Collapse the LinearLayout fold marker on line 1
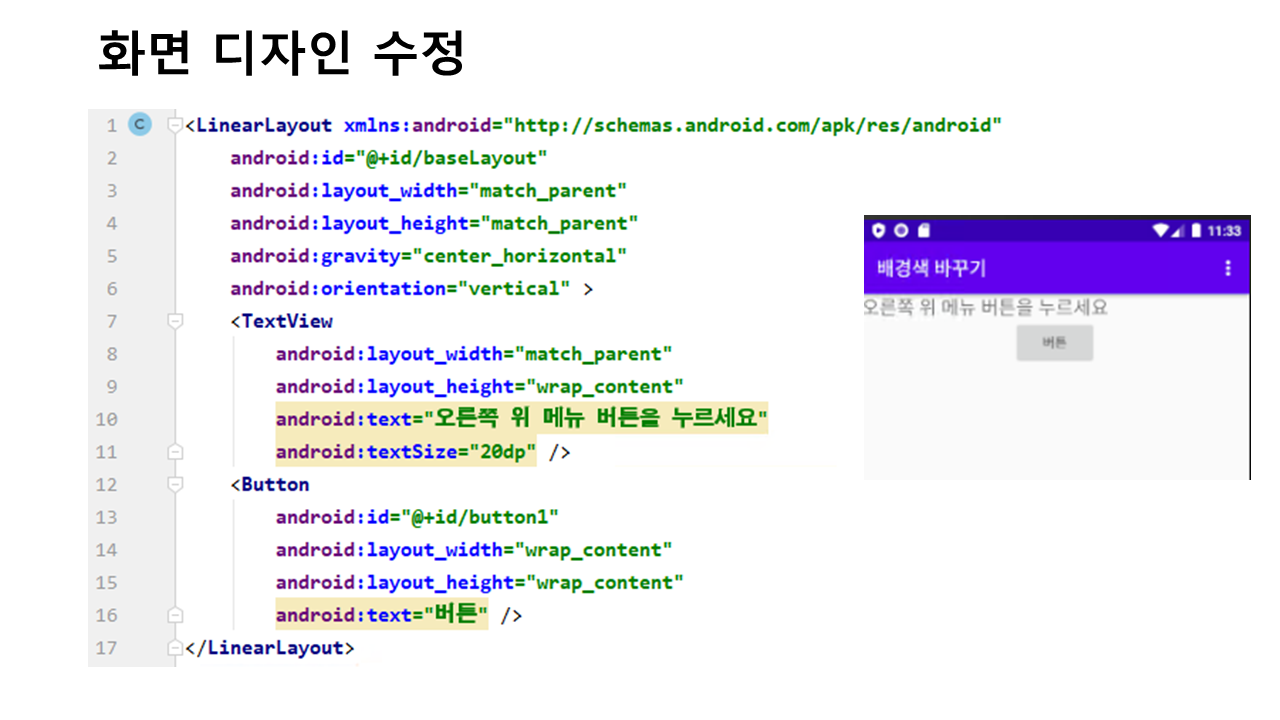The height and width of the screenshot is (720, 1280). tap(175, 125)
